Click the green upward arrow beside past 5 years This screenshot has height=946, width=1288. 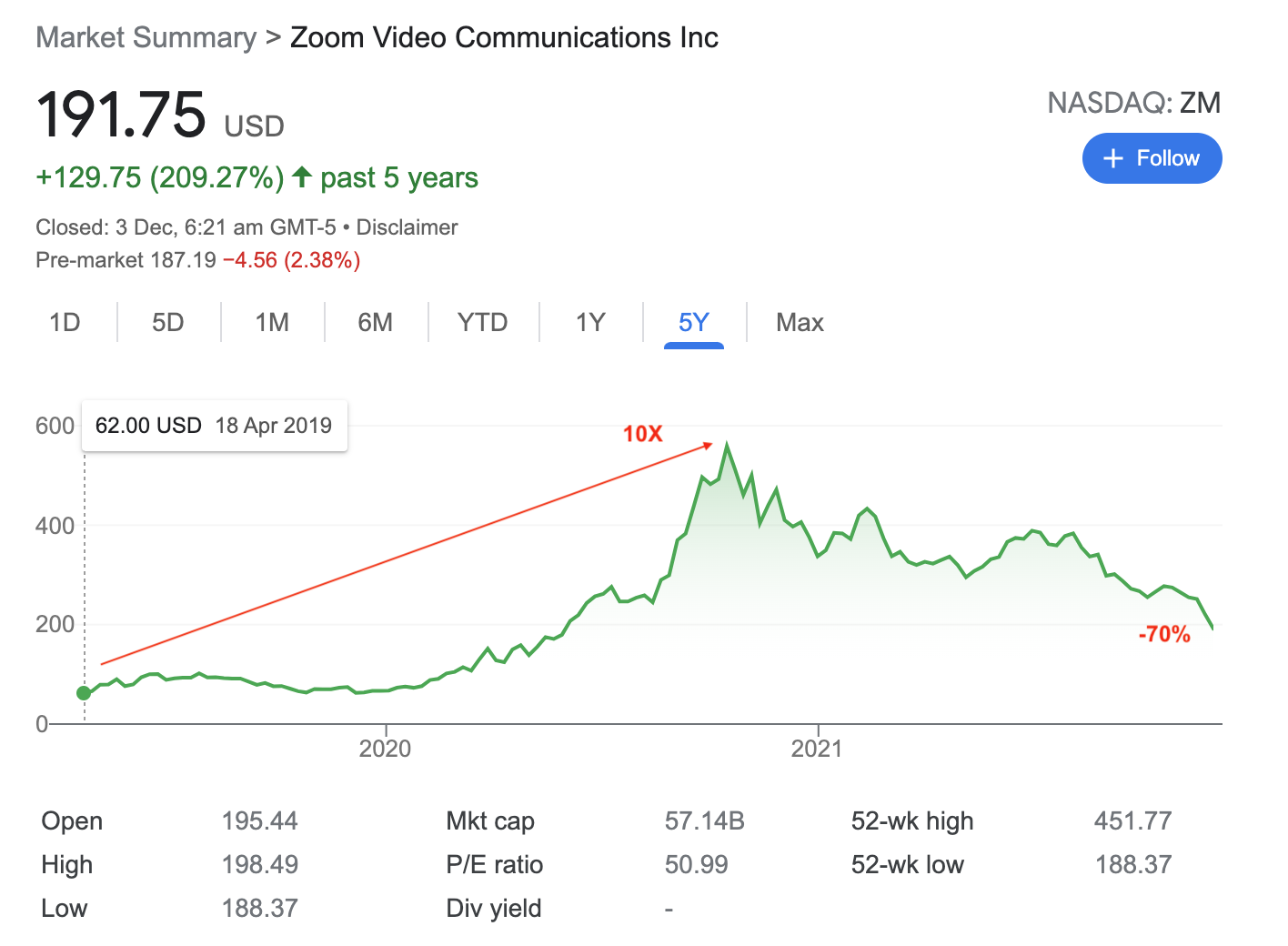(302, 176)
